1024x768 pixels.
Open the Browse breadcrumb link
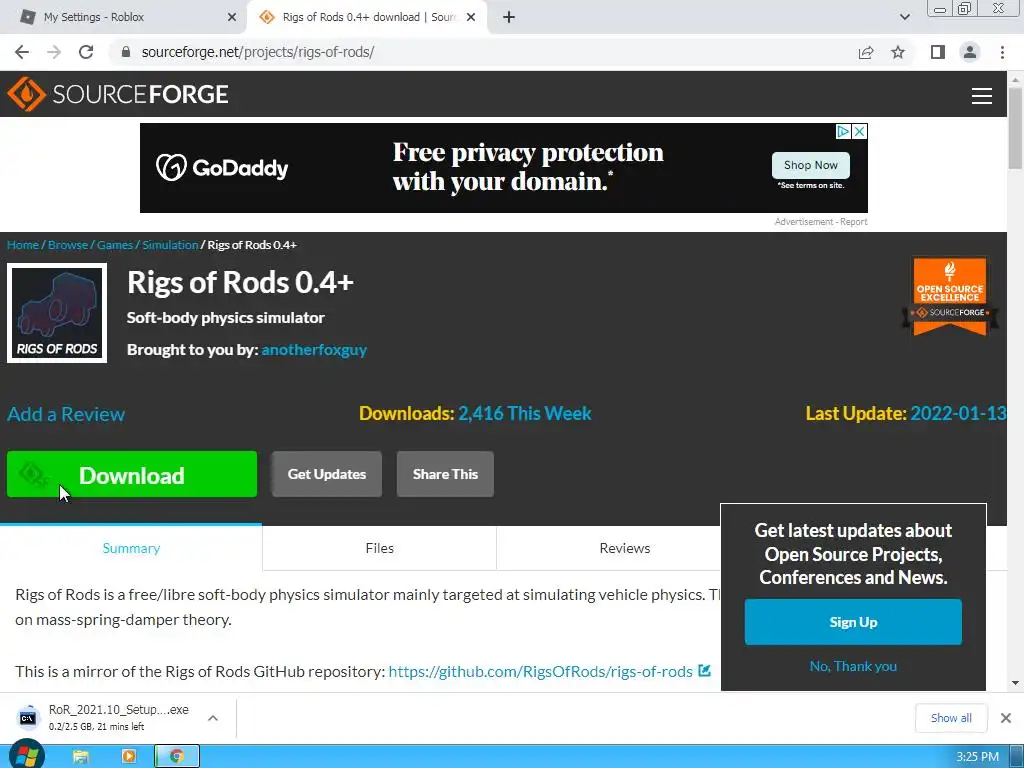(68, 245)
